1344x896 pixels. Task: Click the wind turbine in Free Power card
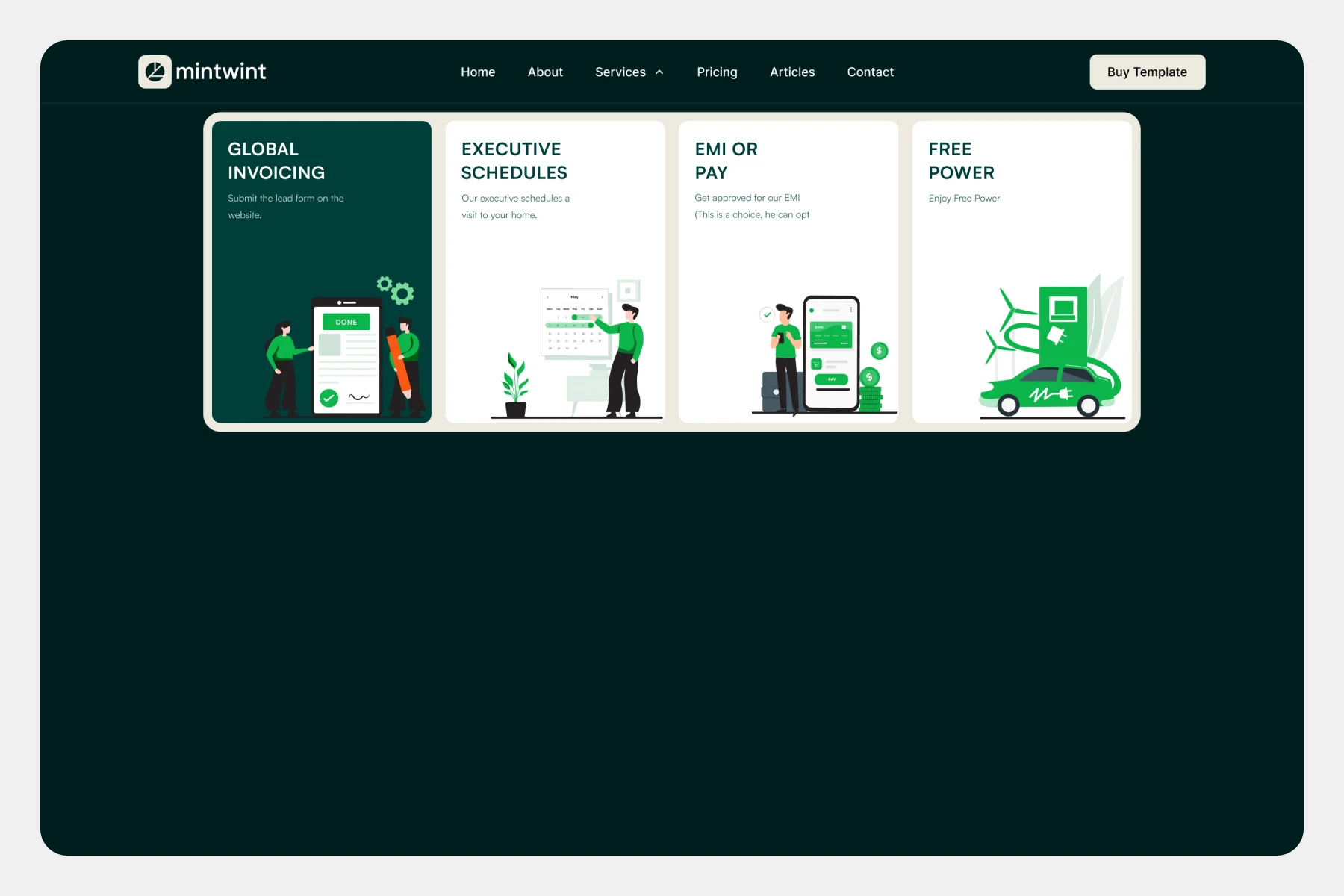coord(1008,314)
